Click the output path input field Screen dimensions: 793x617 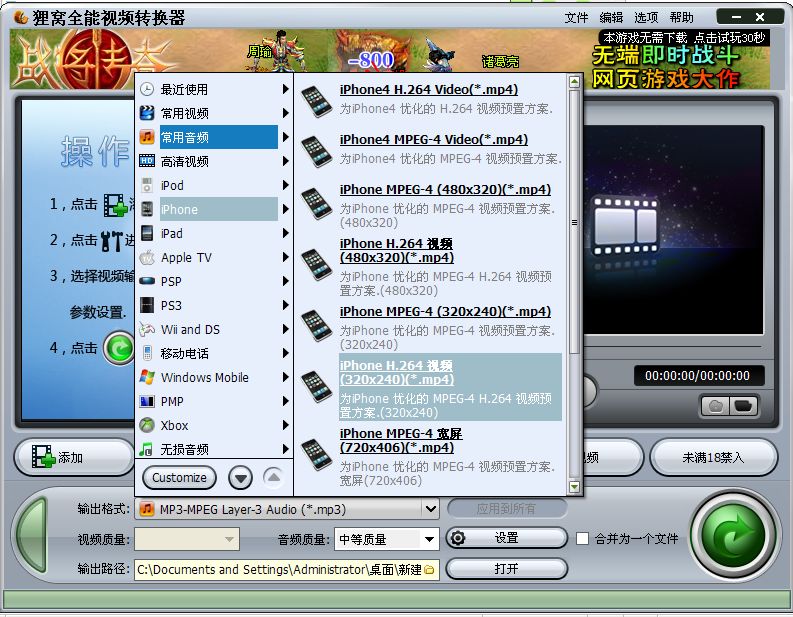[286, 570]
